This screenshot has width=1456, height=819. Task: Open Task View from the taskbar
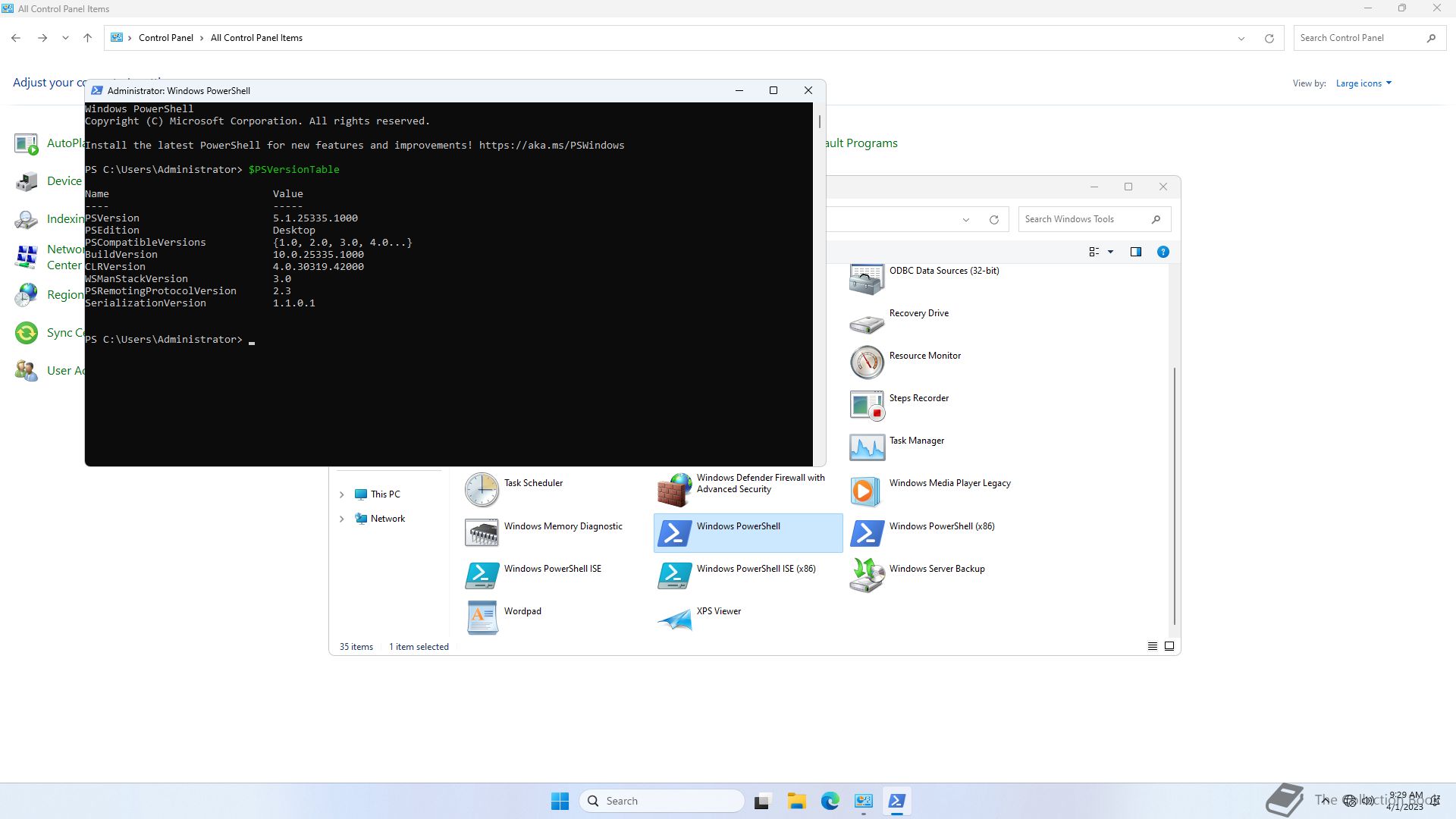(x=762, y=801)
